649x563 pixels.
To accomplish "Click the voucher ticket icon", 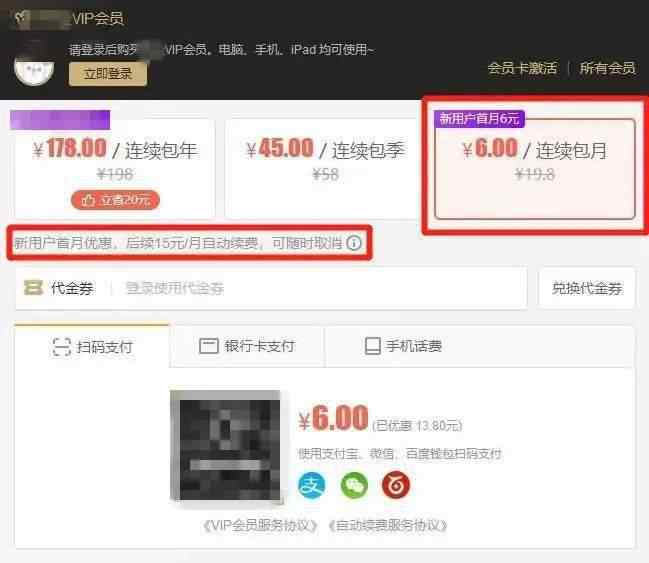I will tap(33, 288).
